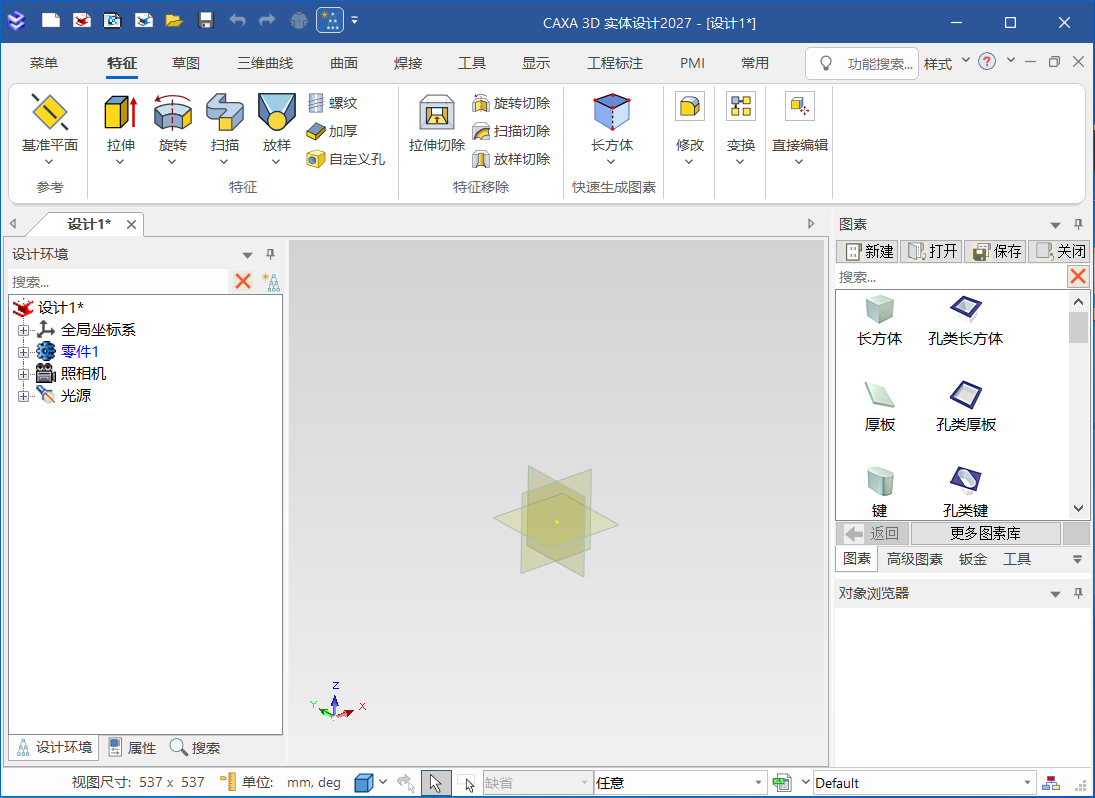The height and width of the screenshot is (798, 1095).
Task: Open the 工程标注 ribbon tab
Action: click(x=615, y=64)
